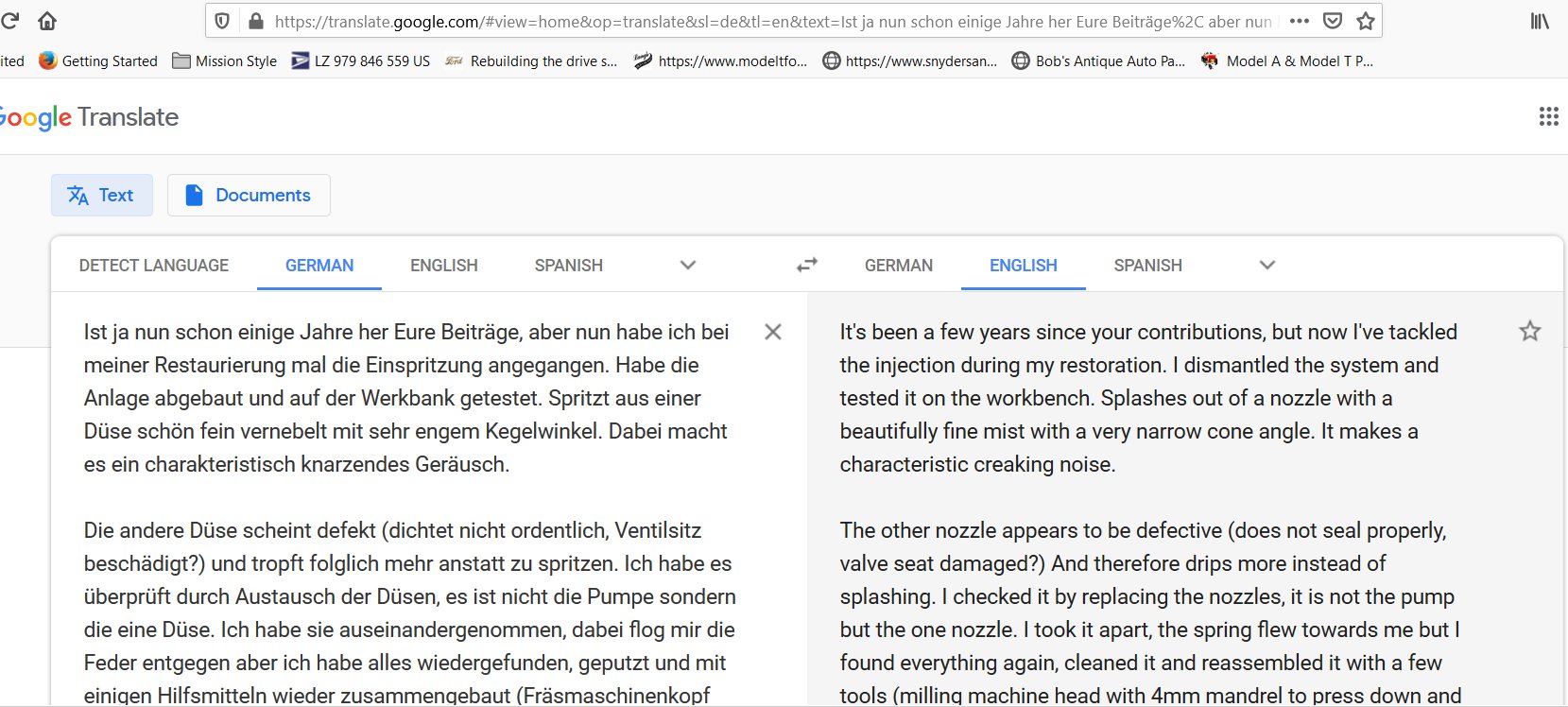The height and width of the screenshot is (707, 1568).
Task: Click the swap languages arrows icon
Action: (806, 266)
